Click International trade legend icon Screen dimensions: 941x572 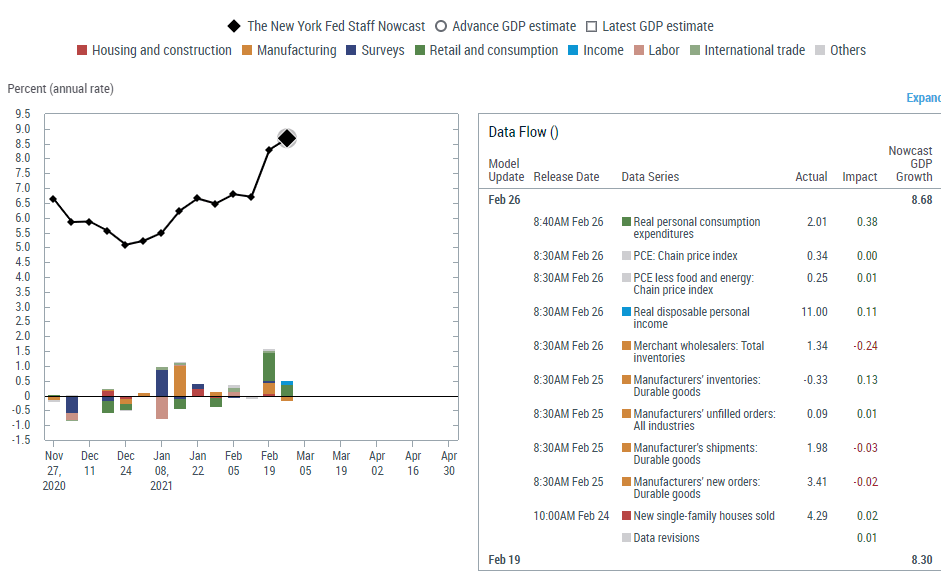pyautogui.click(x=695, y=50)
